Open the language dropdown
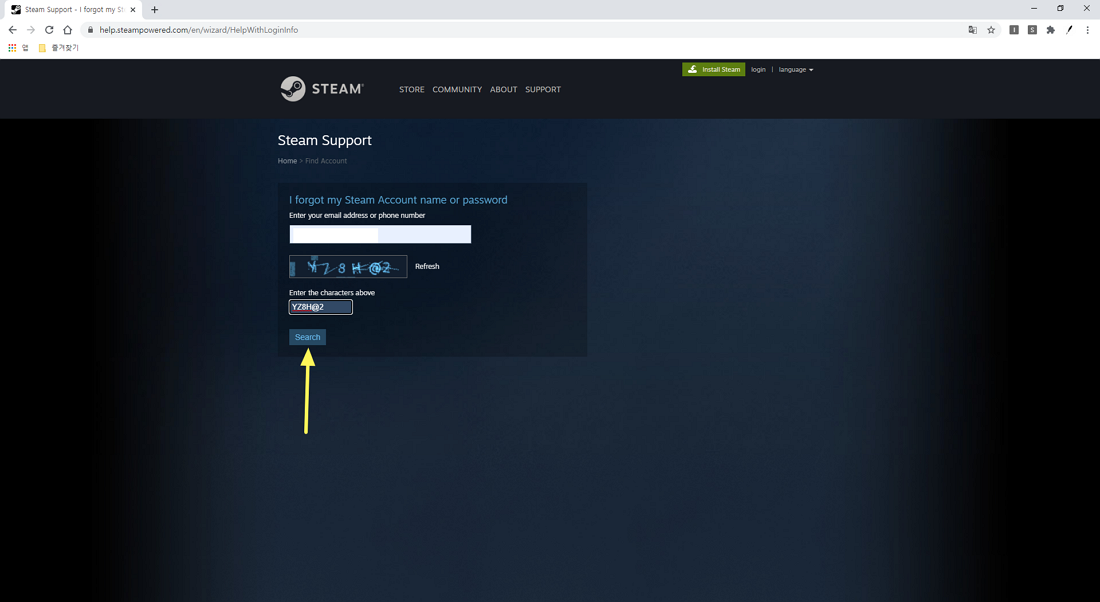1100x602 pixels. click(796, 69)
